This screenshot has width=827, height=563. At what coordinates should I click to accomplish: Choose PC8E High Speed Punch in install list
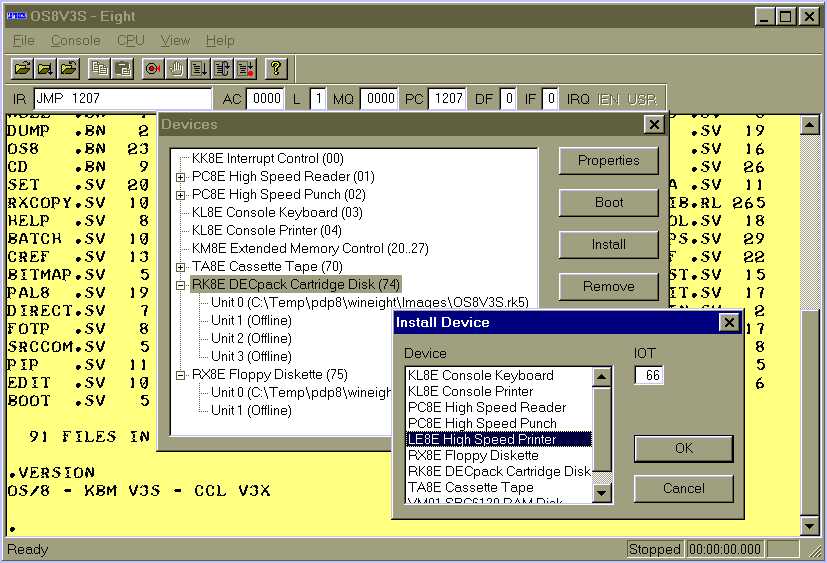tap(498, 423)
